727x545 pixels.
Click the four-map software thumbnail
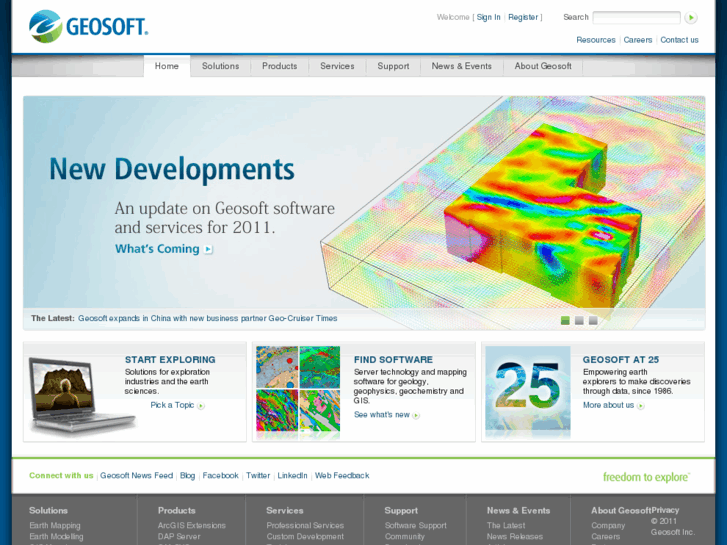(298, 391)
